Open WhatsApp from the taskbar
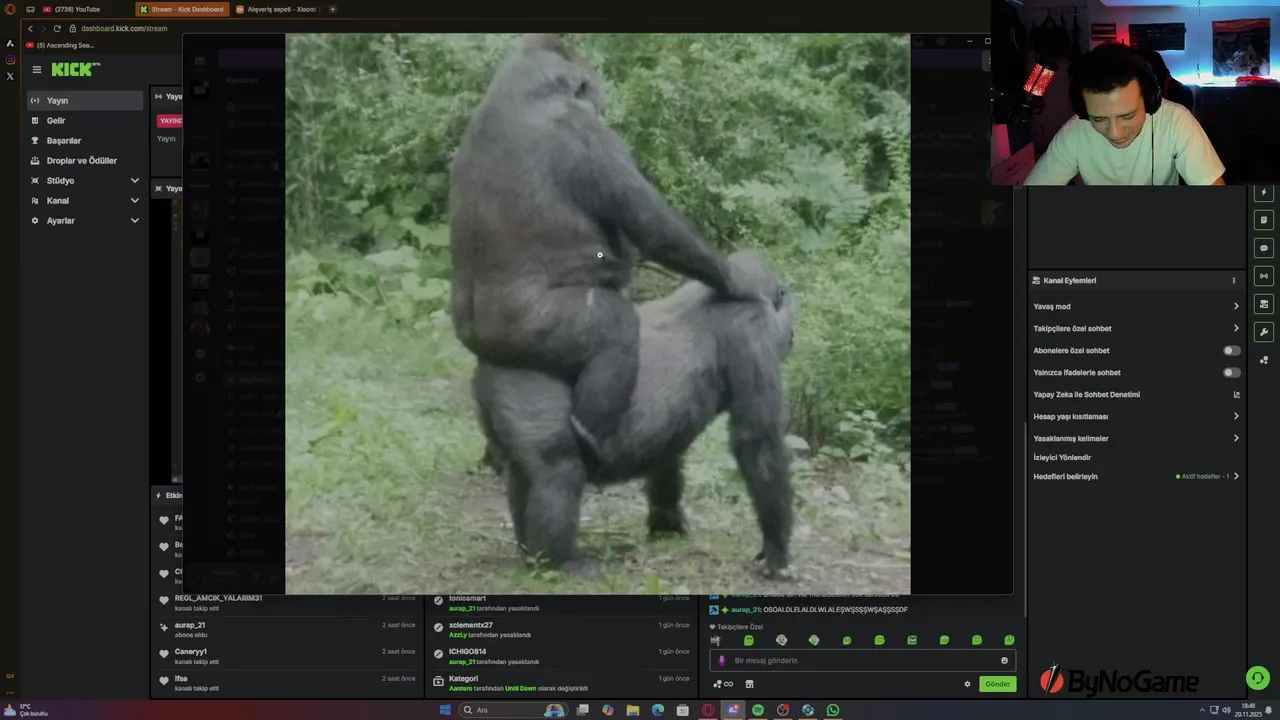The image size is (1280, 720). pyautogui.click(x=833, y=710)
